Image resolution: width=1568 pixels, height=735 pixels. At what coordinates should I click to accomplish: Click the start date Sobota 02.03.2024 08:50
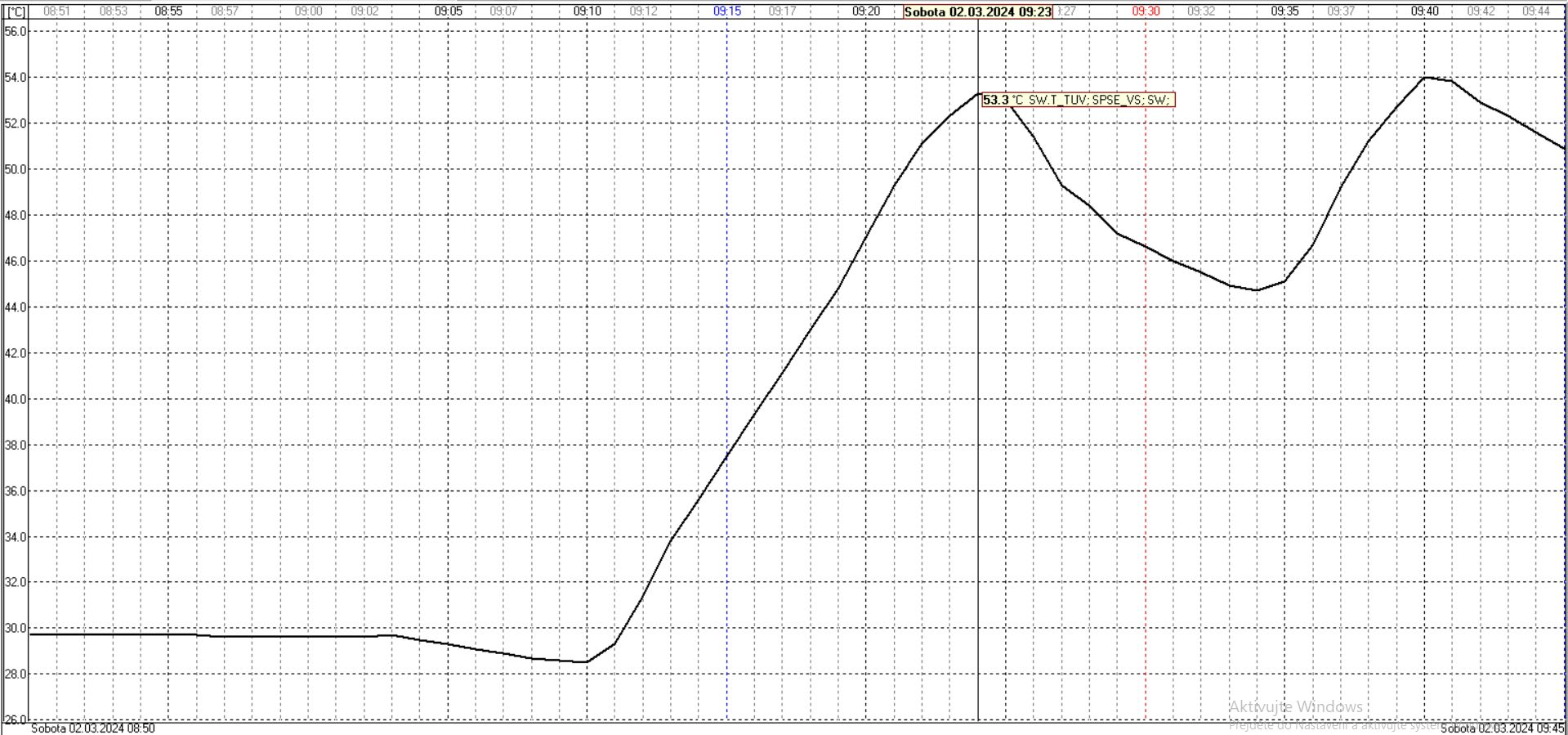(92, 728)
